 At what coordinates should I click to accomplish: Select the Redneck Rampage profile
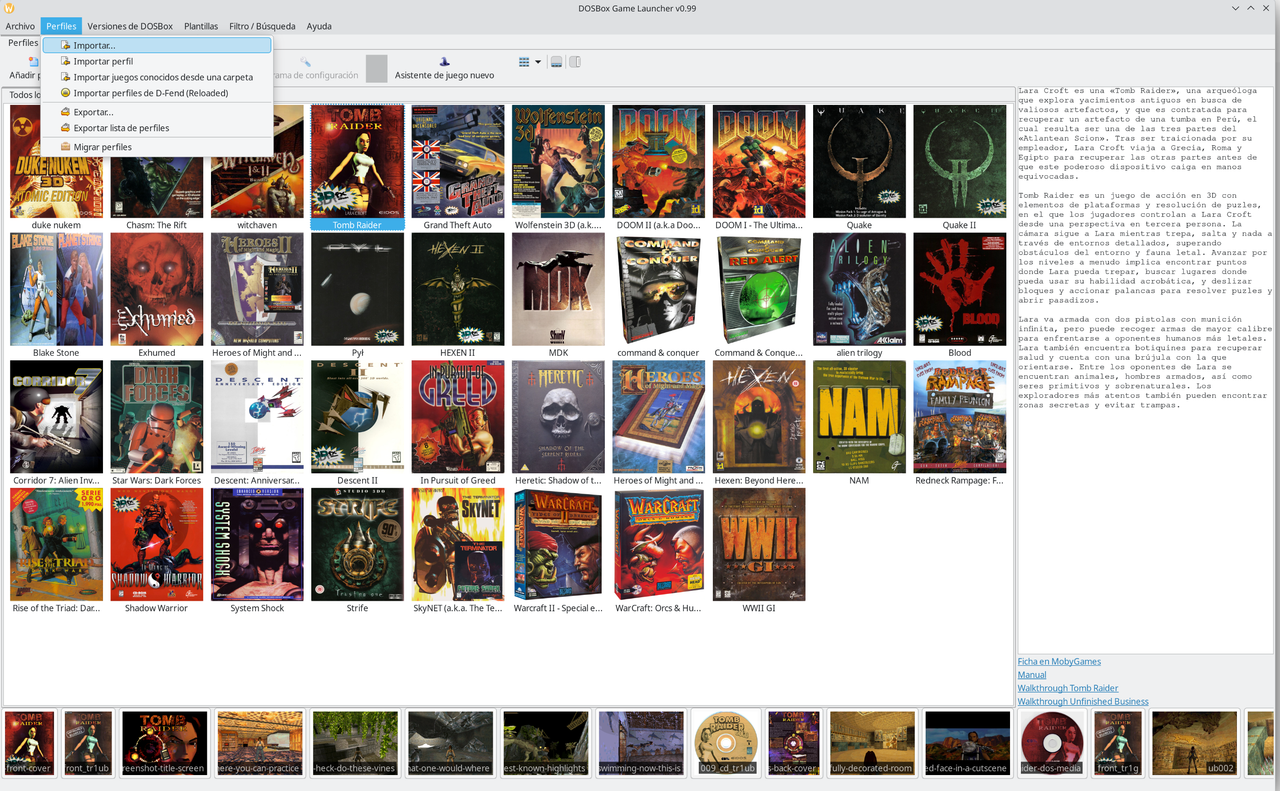point(959,423)
